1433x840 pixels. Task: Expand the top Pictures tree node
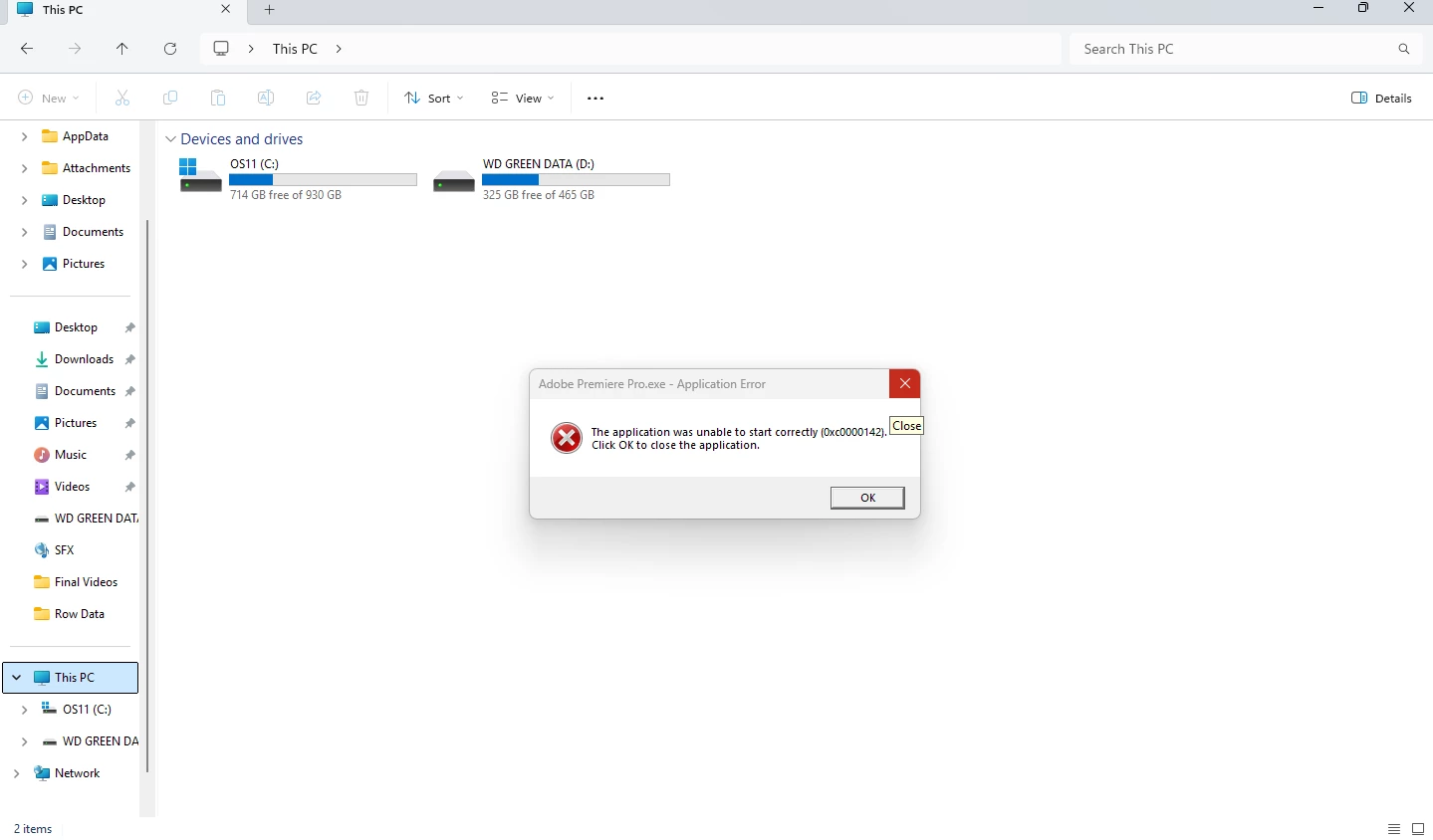[24, 264]
